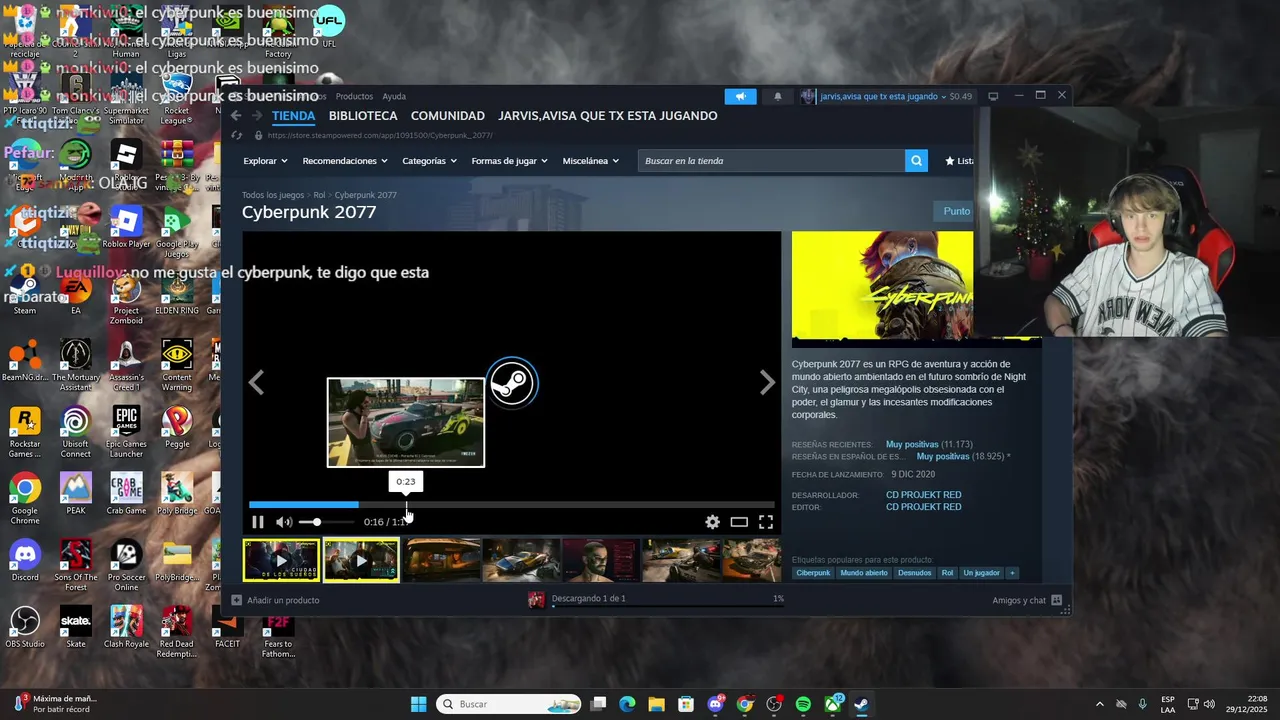1280x720 pixels.
Task: Open Amigos y chat panel
Action: point(1027,600)
